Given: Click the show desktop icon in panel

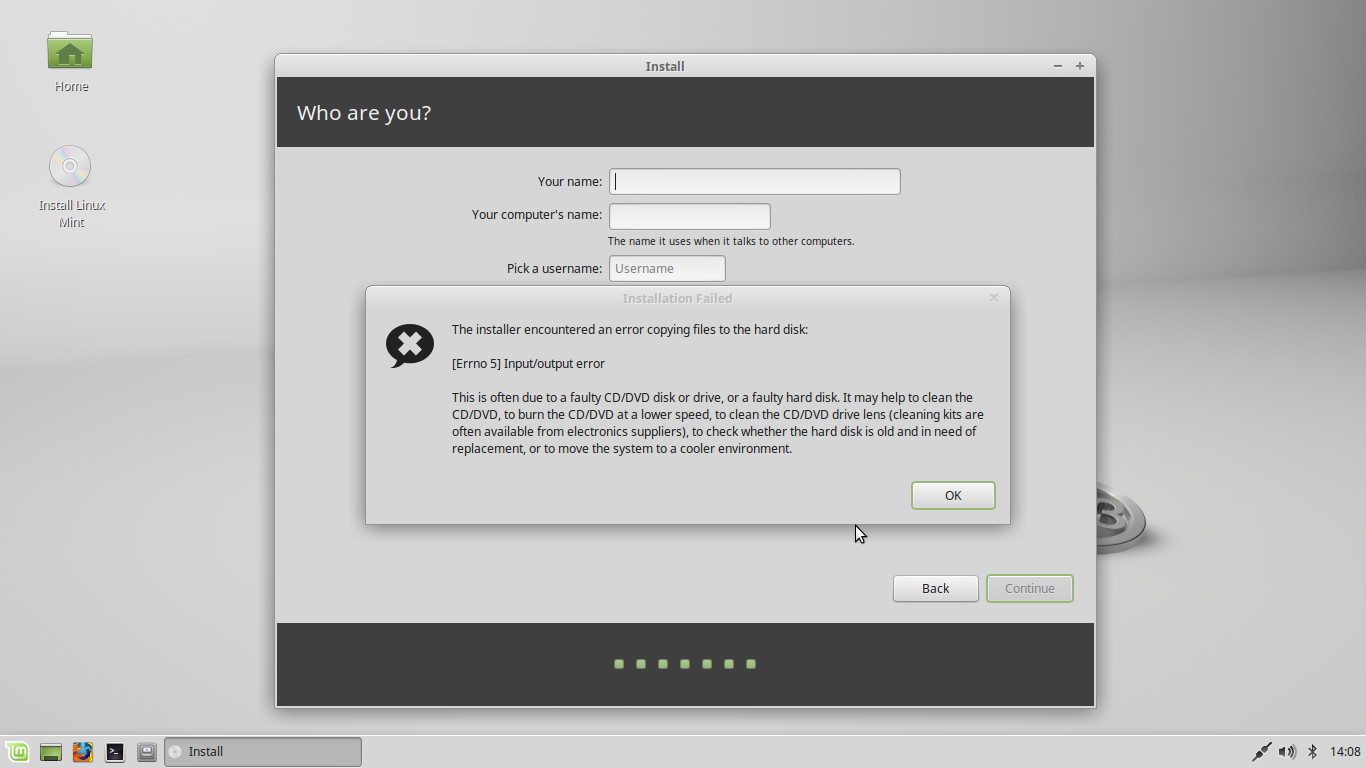Looking at the screenshot, I should pyautogui.click(x=51, y=751).
